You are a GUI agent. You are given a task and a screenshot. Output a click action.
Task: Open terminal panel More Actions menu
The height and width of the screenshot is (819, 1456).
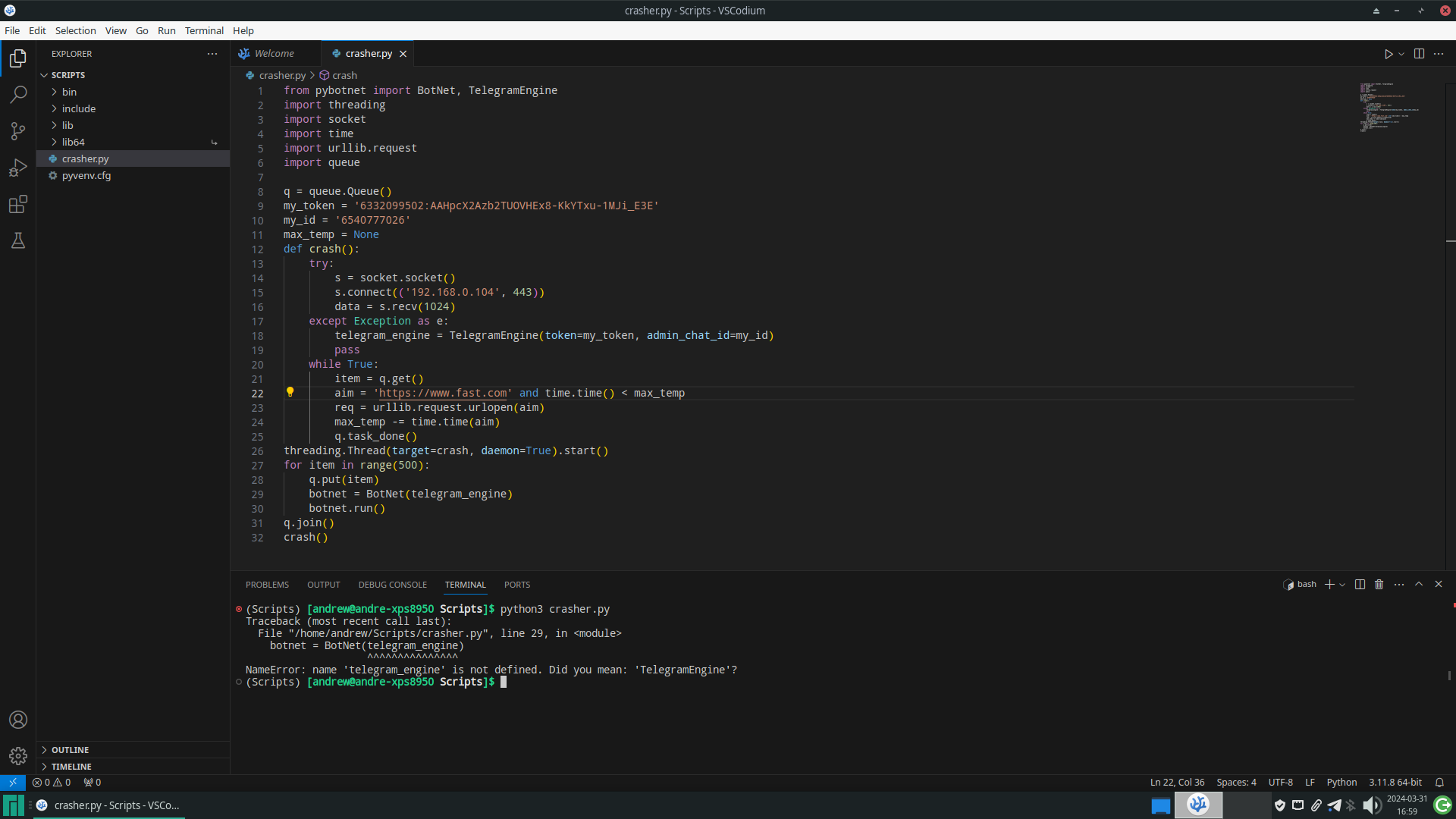click(1399, 584)
